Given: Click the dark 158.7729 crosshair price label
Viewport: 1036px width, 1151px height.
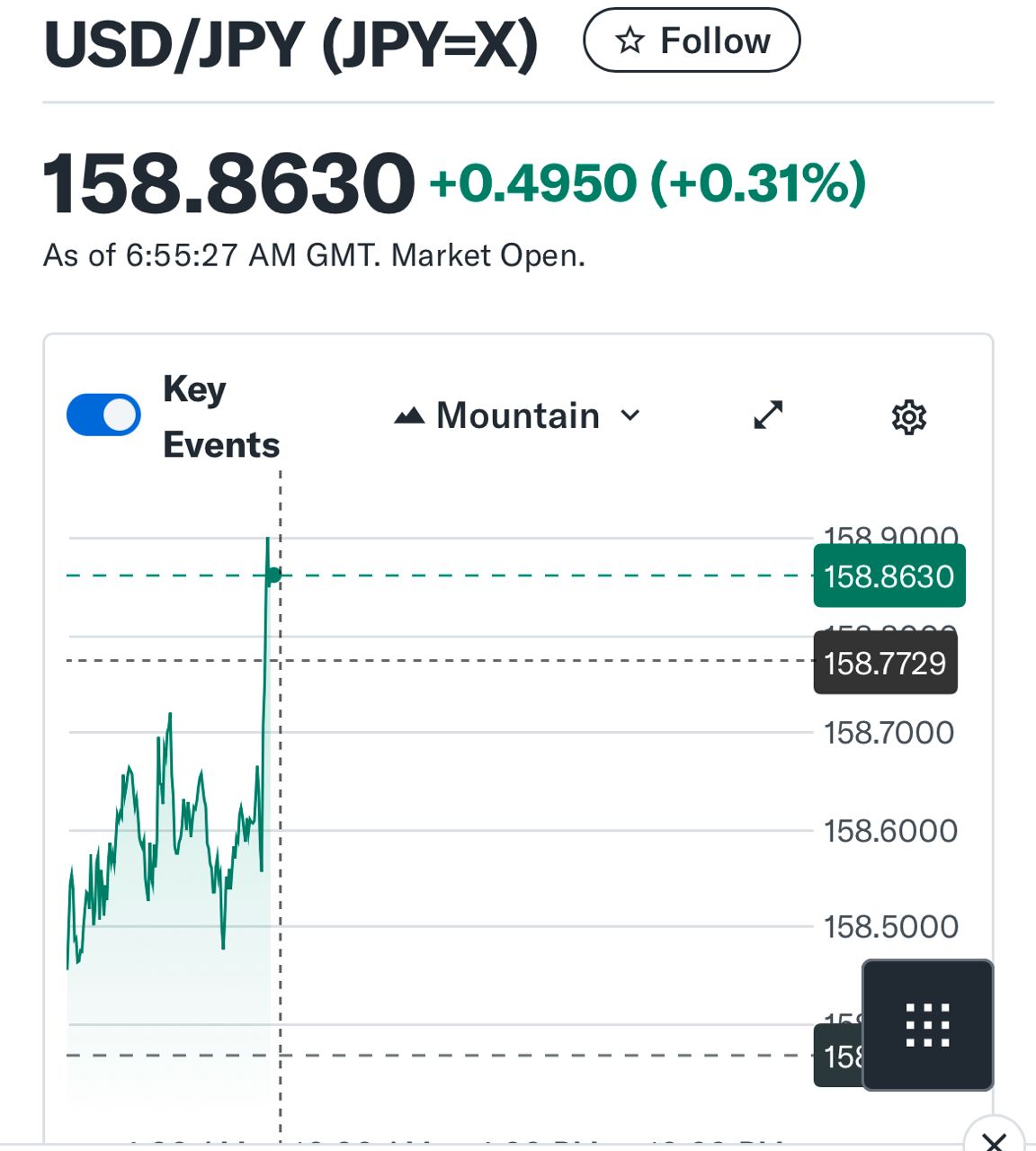Looking at the screenshot, I should tap(885, 664).
